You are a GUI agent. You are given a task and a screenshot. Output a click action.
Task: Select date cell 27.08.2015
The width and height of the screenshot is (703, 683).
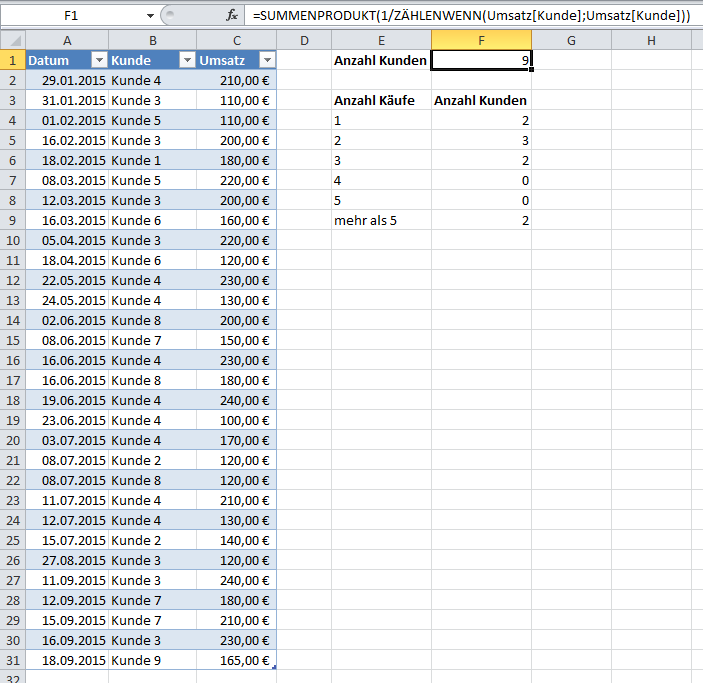pyautogui.click(x=67, y=560)
